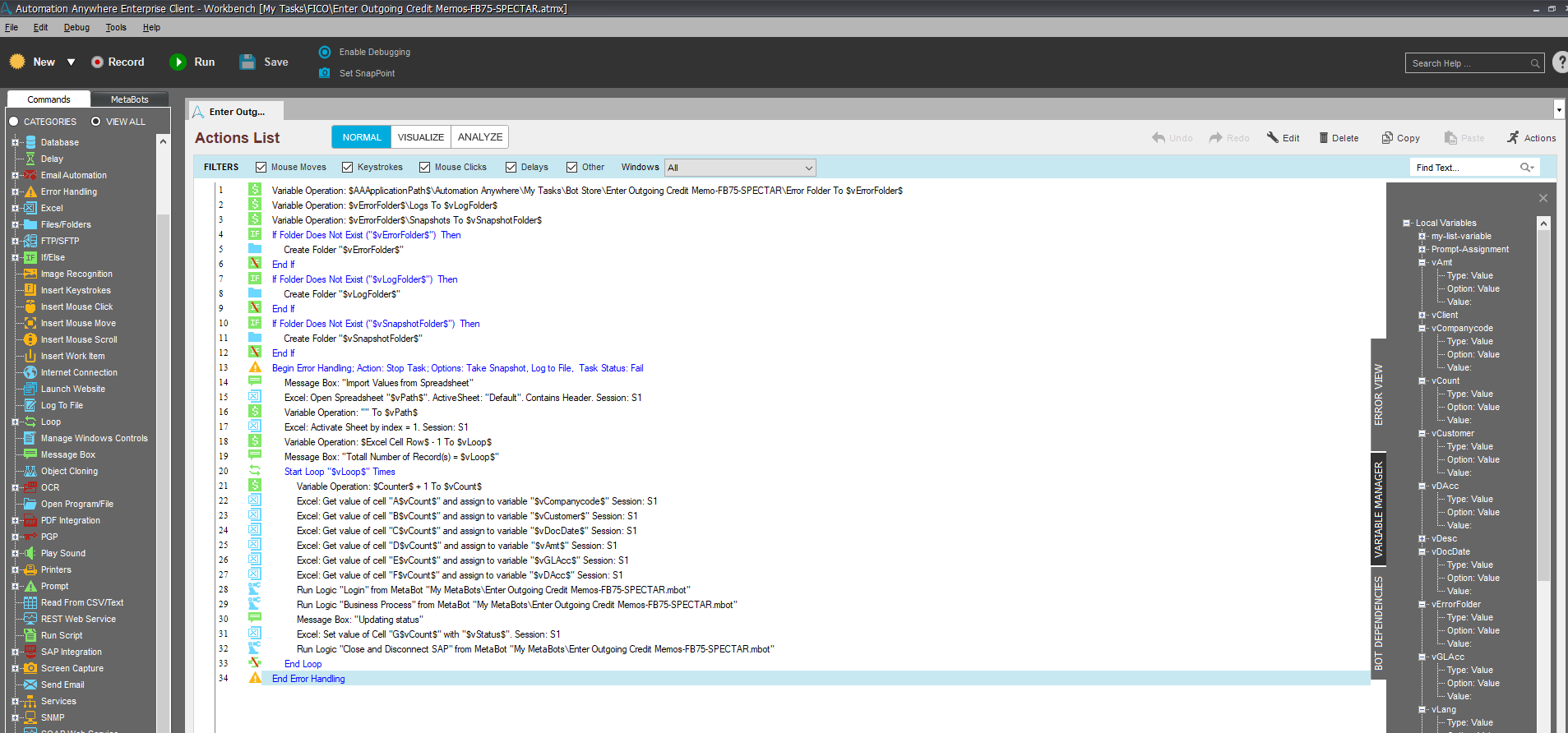This screenshot has height=733, width=1568.
Task: Select the Insert Mouse Click command
Action: coord(76,307)
